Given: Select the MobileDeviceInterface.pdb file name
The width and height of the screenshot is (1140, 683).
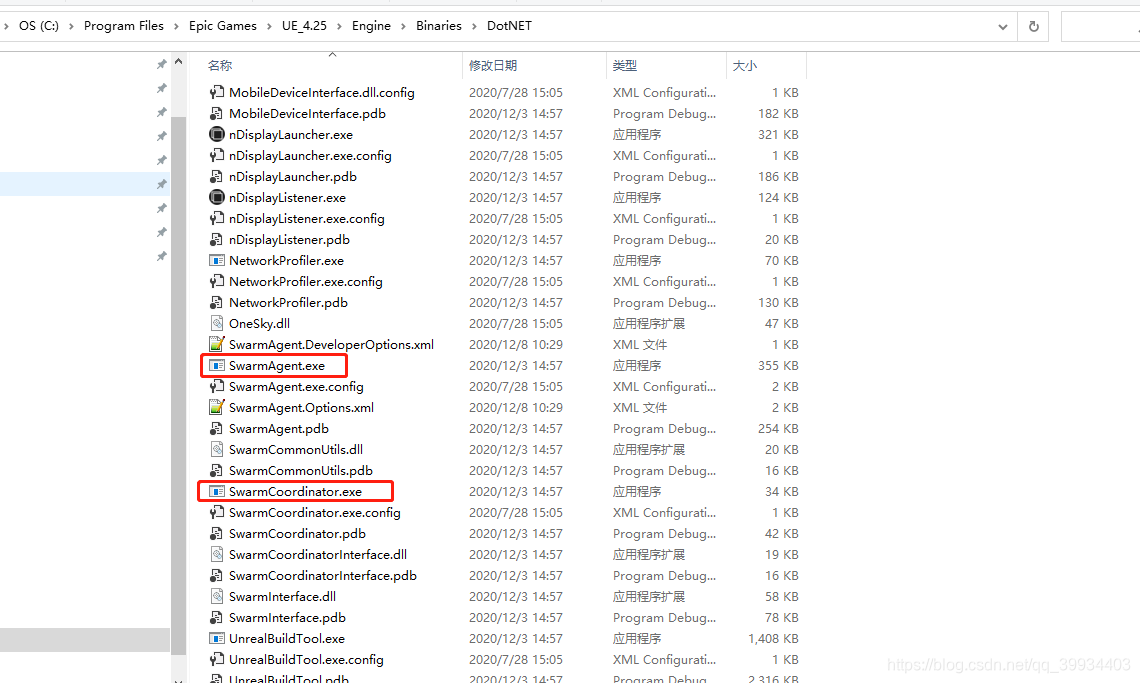Looking at the screenshot, I should (308, 113).
